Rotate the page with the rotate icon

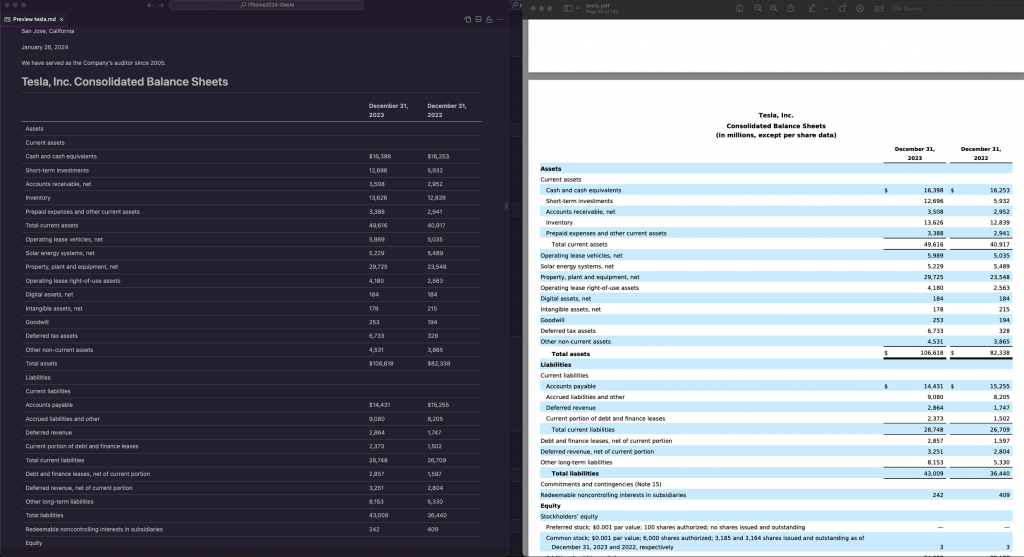point(842,8)
